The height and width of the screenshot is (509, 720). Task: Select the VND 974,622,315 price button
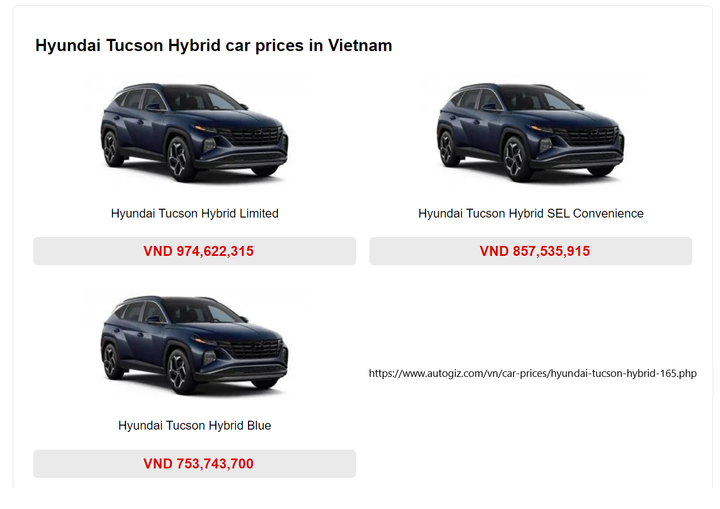[x=195, y=251]
